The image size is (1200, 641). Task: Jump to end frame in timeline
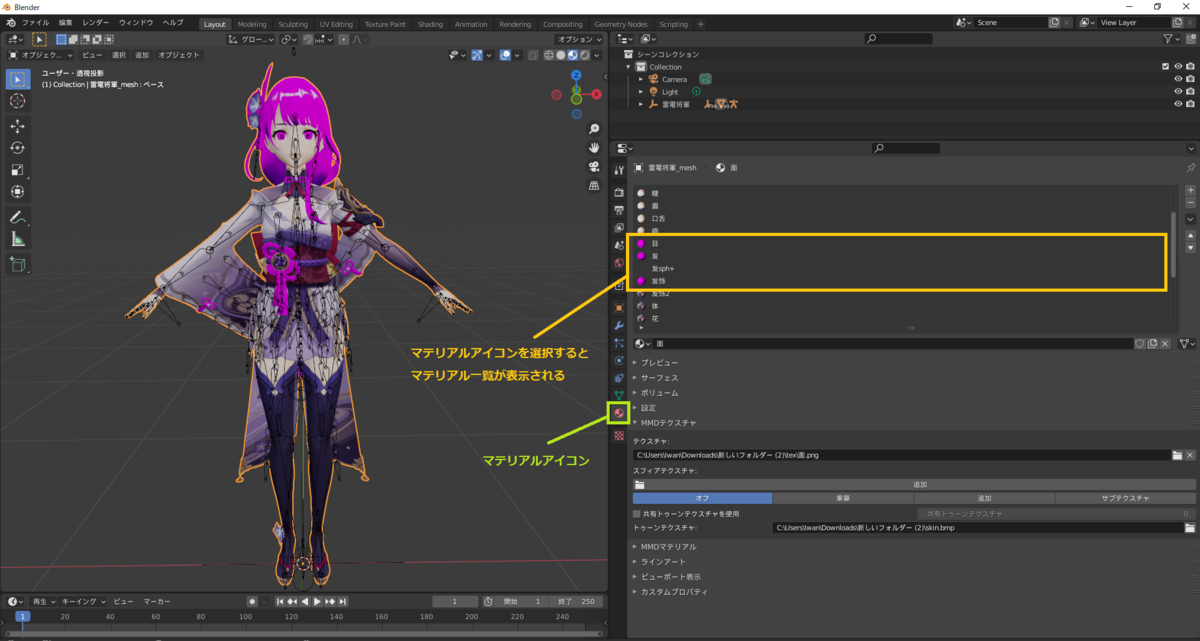point(343,601)
